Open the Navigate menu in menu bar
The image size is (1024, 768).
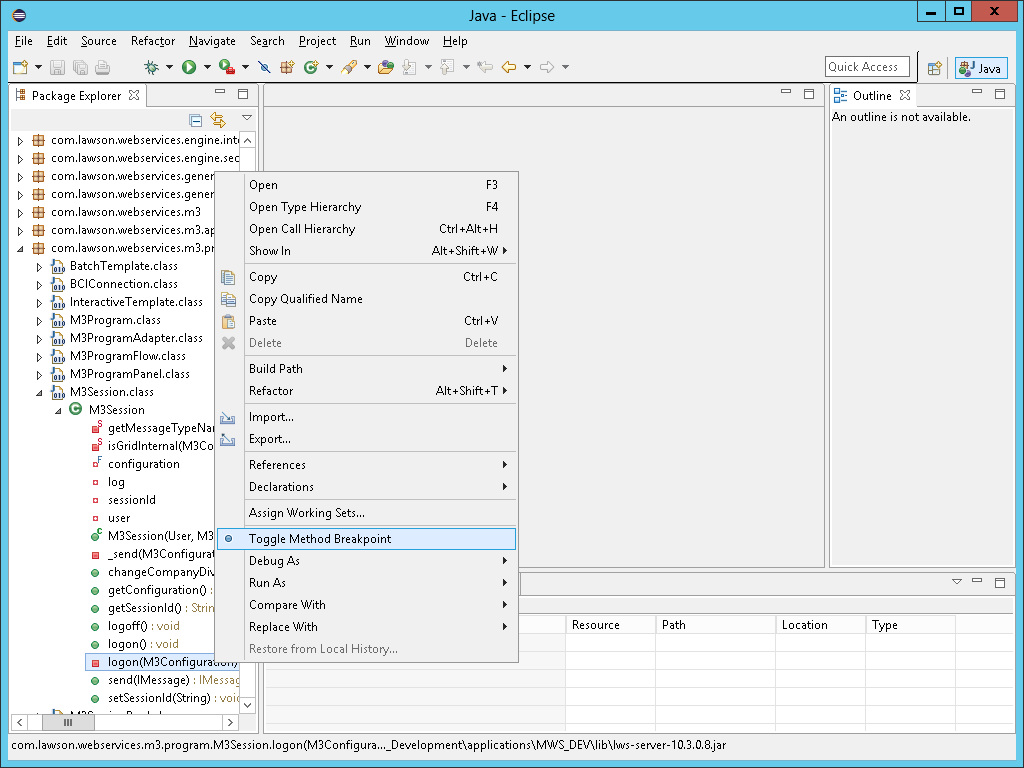coord(212,41)
